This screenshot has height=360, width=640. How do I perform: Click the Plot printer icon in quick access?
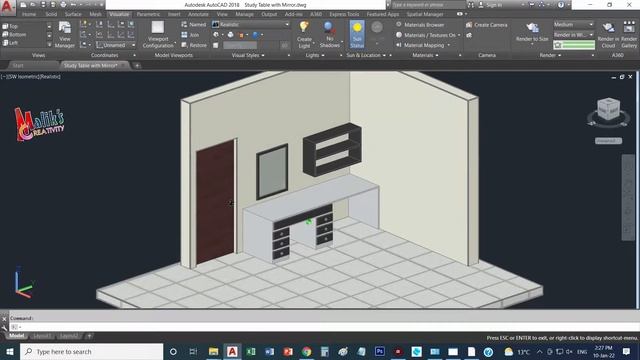63,5
